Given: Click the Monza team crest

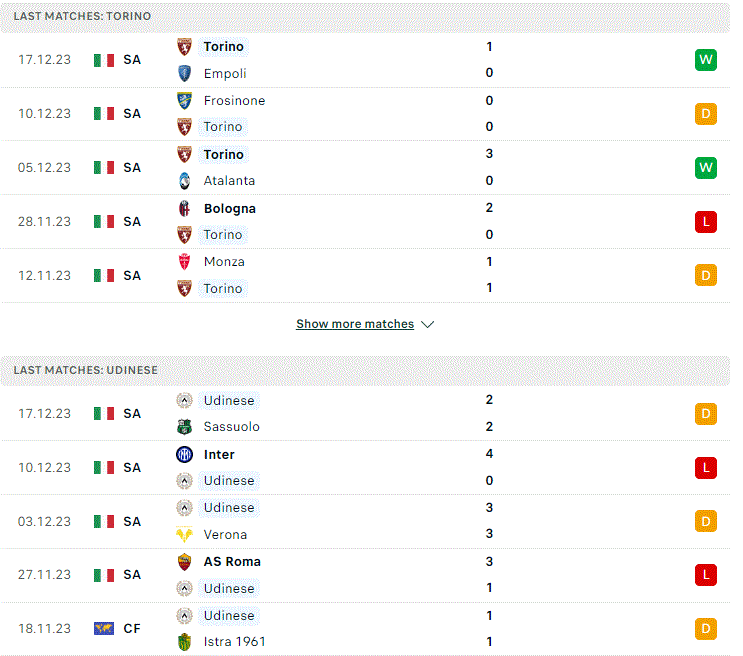Looking at the screenshot, I should (184, 262).
